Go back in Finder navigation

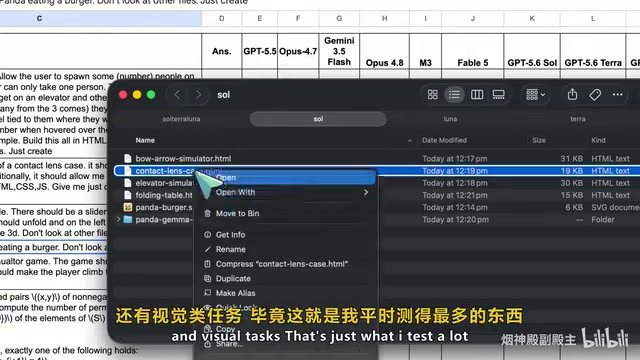[177, 95]
